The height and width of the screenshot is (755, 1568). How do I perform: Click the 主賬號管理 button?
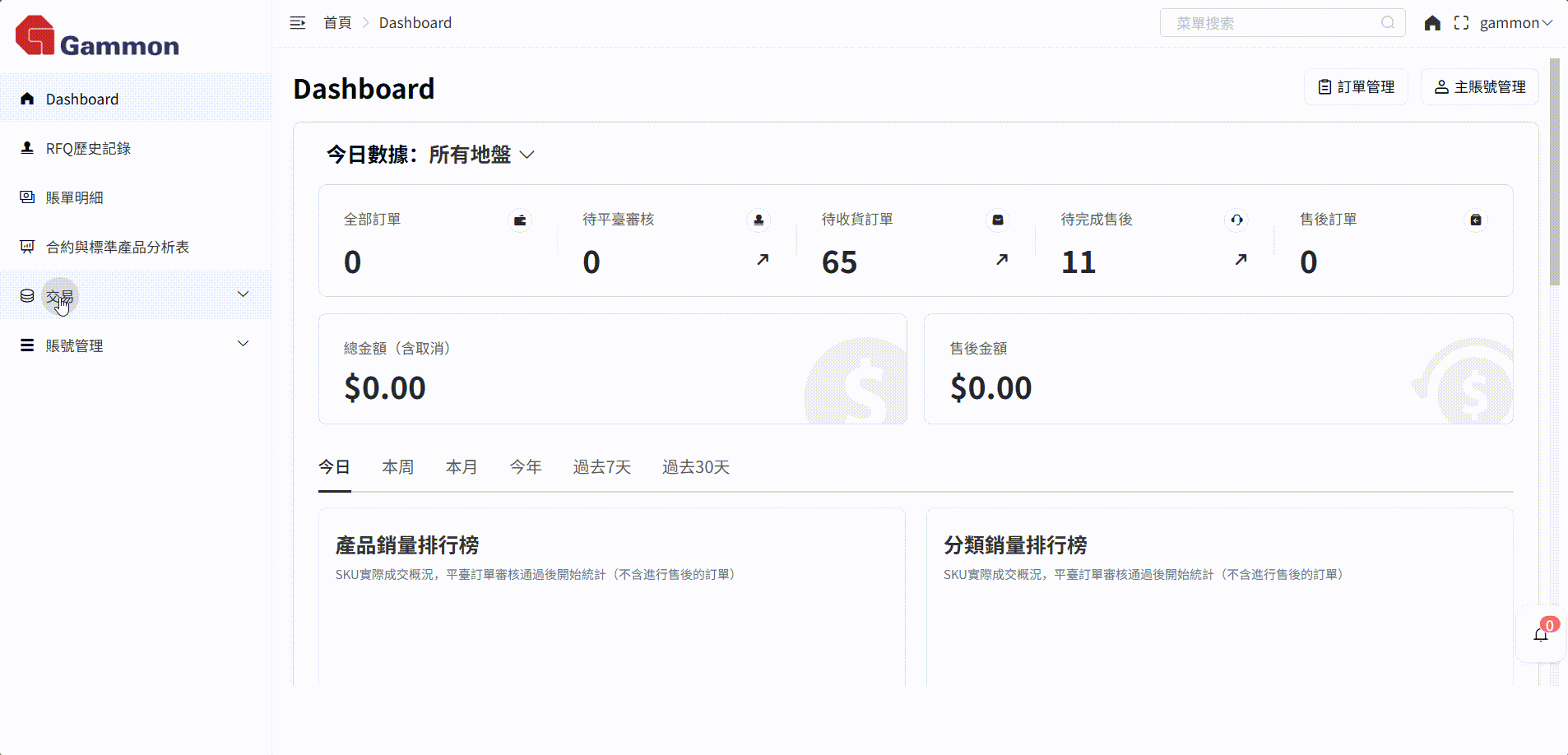tap(1480, 87)
